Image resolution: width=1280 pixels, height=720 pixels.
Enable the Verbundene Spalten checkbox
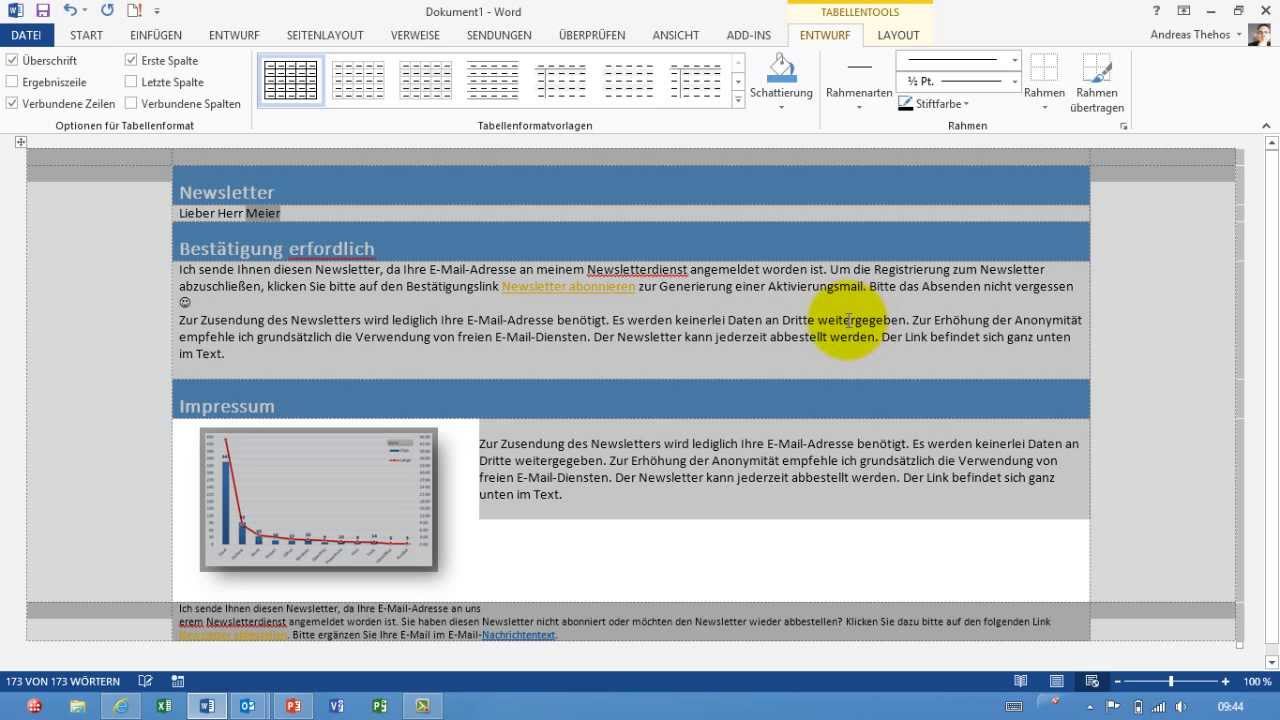tap(131, 103)
